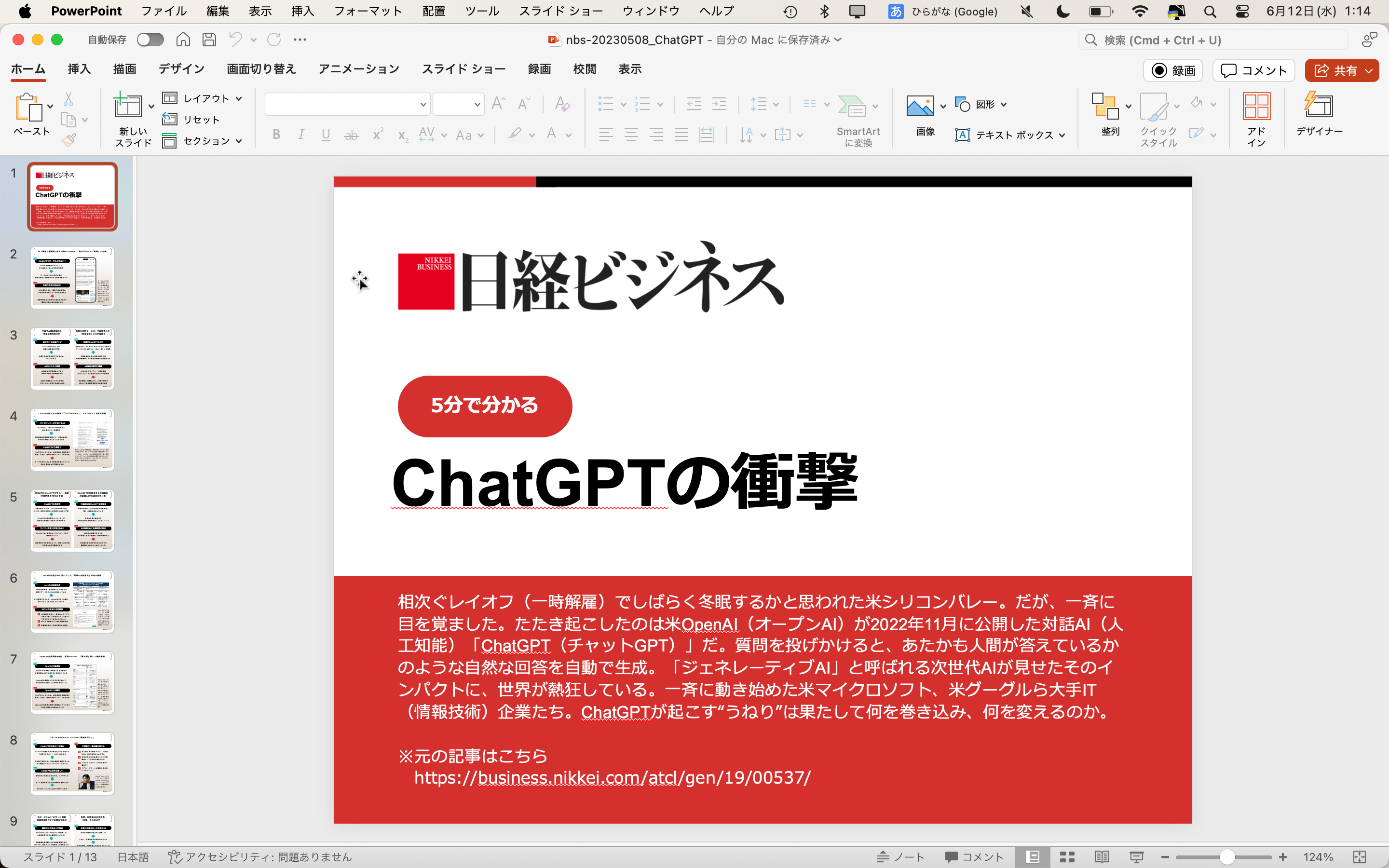The image size is (1389, 868).
Task: Open the font color dropdown arrow
Action: tap(569, 136)
